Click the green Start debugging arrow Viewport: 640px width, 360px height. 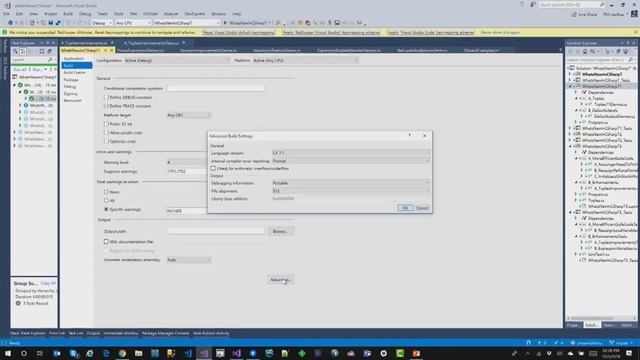[x=225, y=23]
